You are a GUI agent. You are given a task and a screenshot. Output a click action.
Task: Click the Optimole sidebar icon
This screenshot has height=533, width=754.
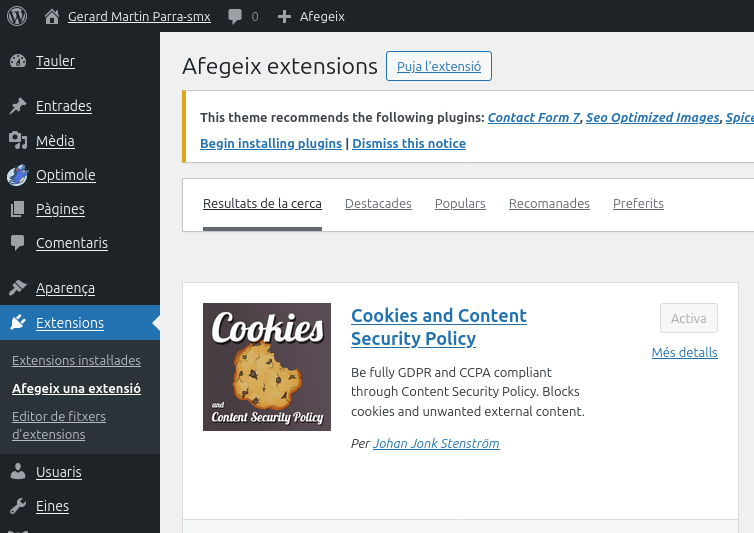tap(18, 175)
